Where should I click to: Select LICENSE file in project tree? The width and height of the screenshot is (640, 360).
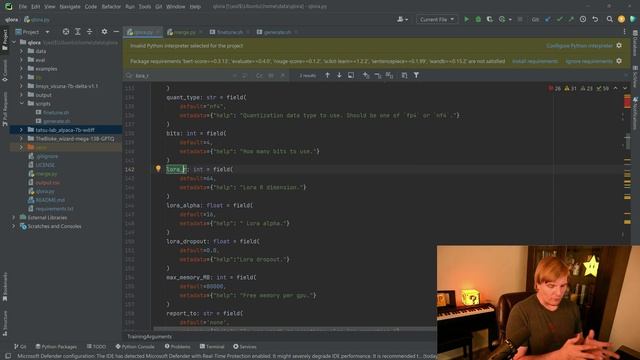pos(45,165)
